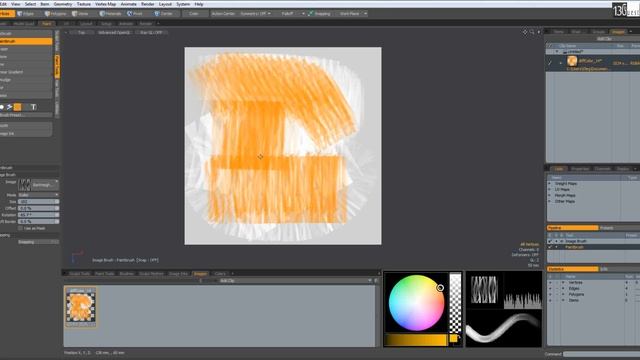Open the Action Center dropdown
Viewport: 640px width, 360px height.
point(223,13)
